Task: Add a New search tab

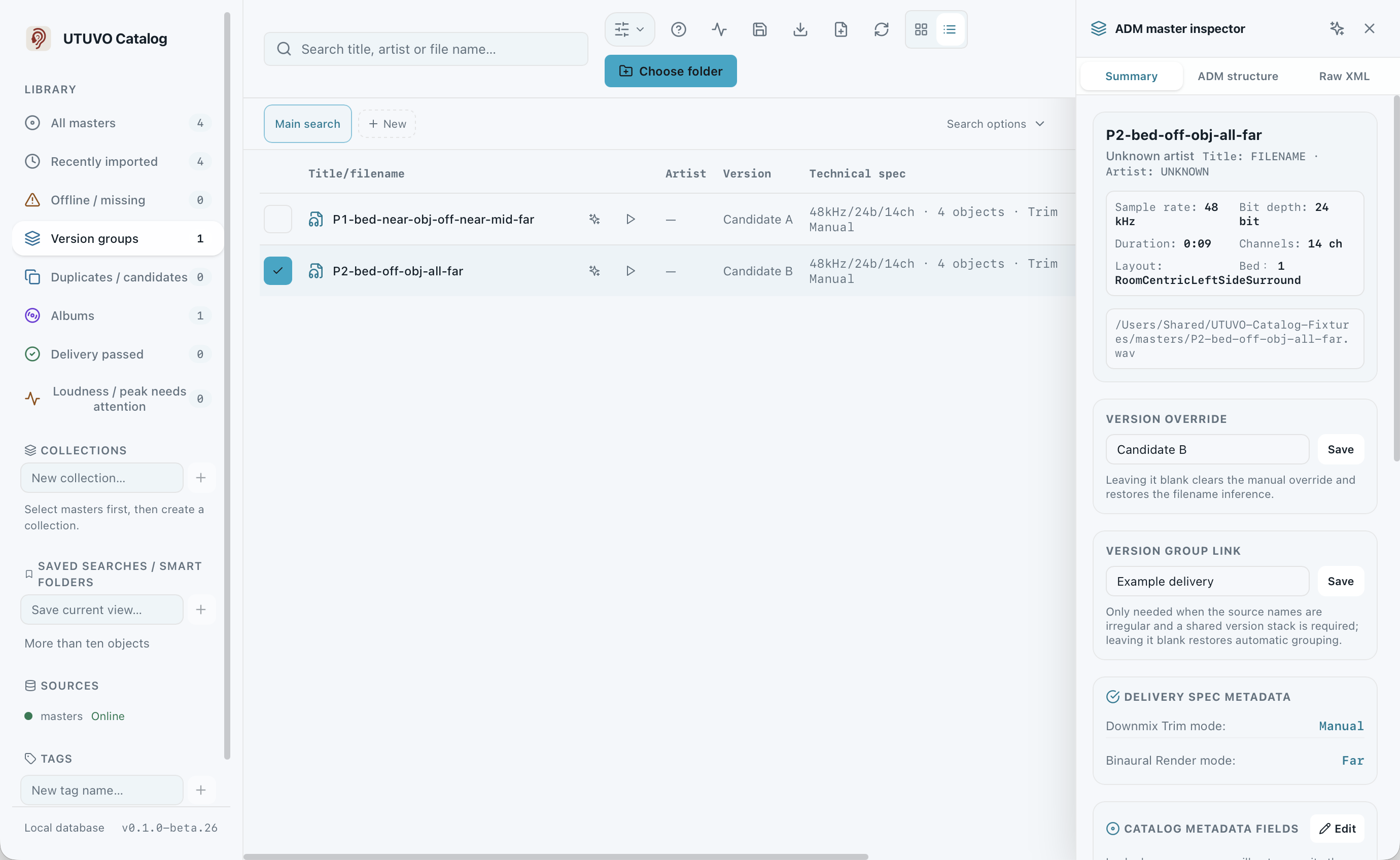Action: point(387,124)
